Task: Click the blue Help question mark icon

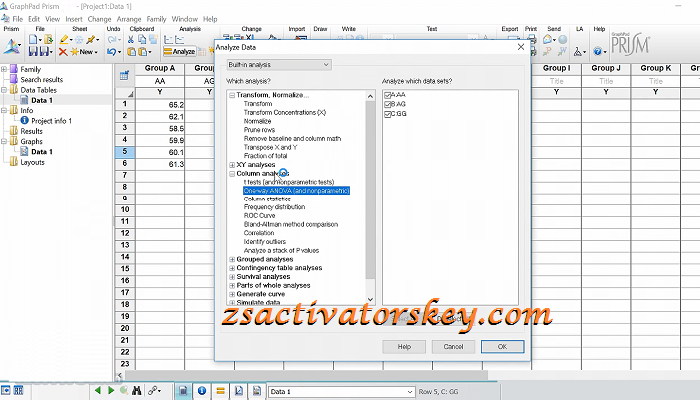Action: tap(598, 52)
